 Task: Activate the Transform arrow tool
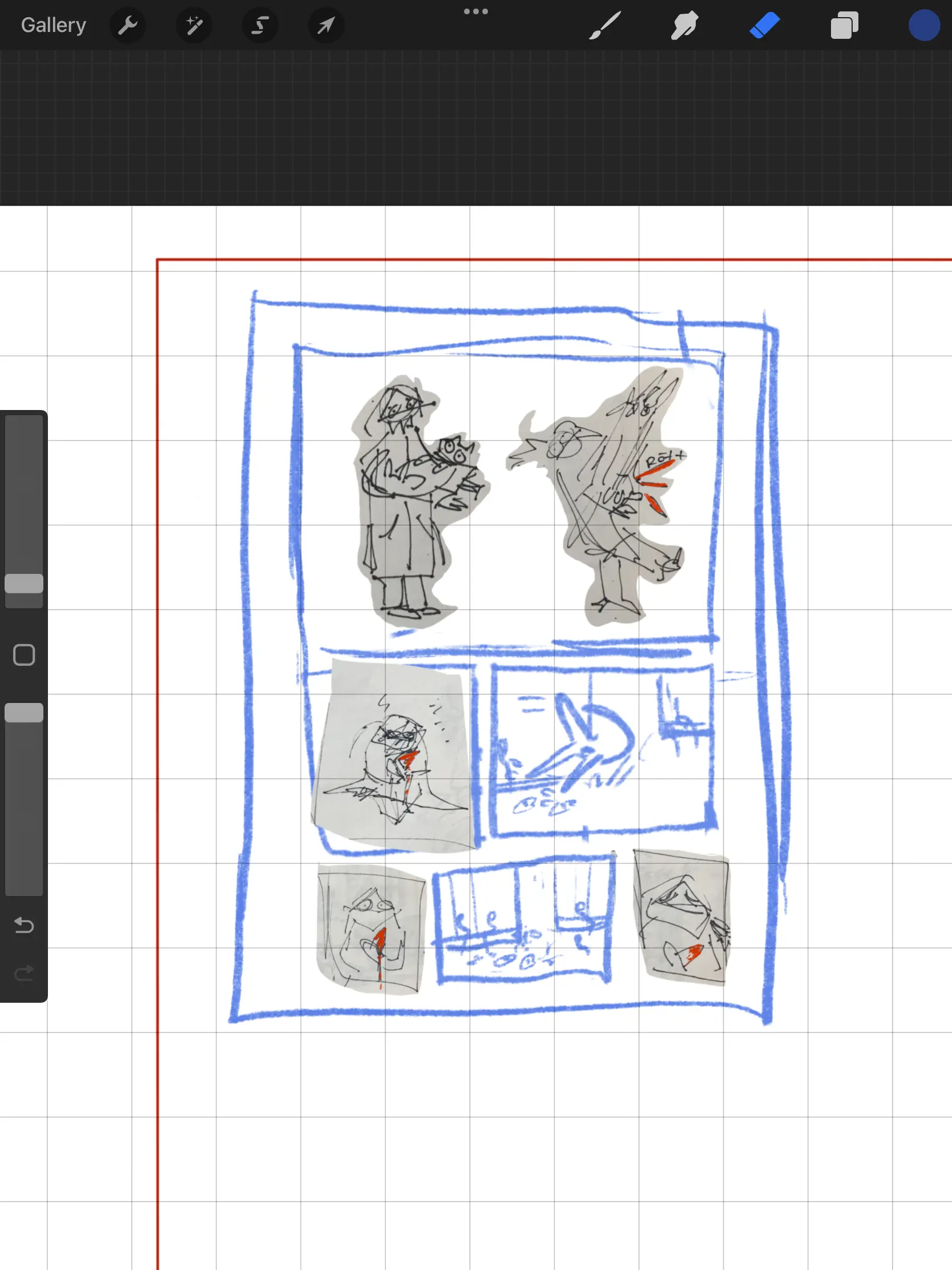[326, 25]
